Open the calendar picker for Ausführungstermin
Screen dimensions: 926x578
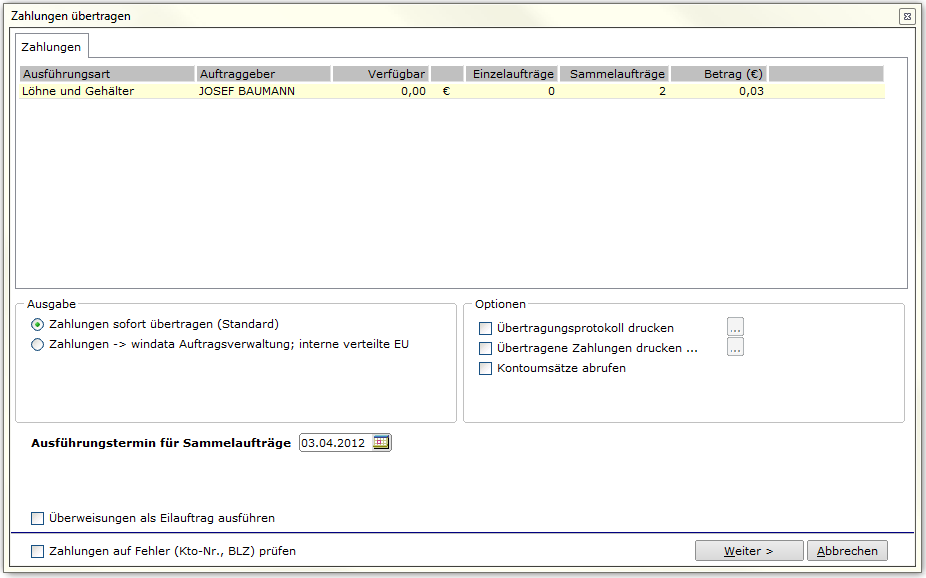click(381, 442)
